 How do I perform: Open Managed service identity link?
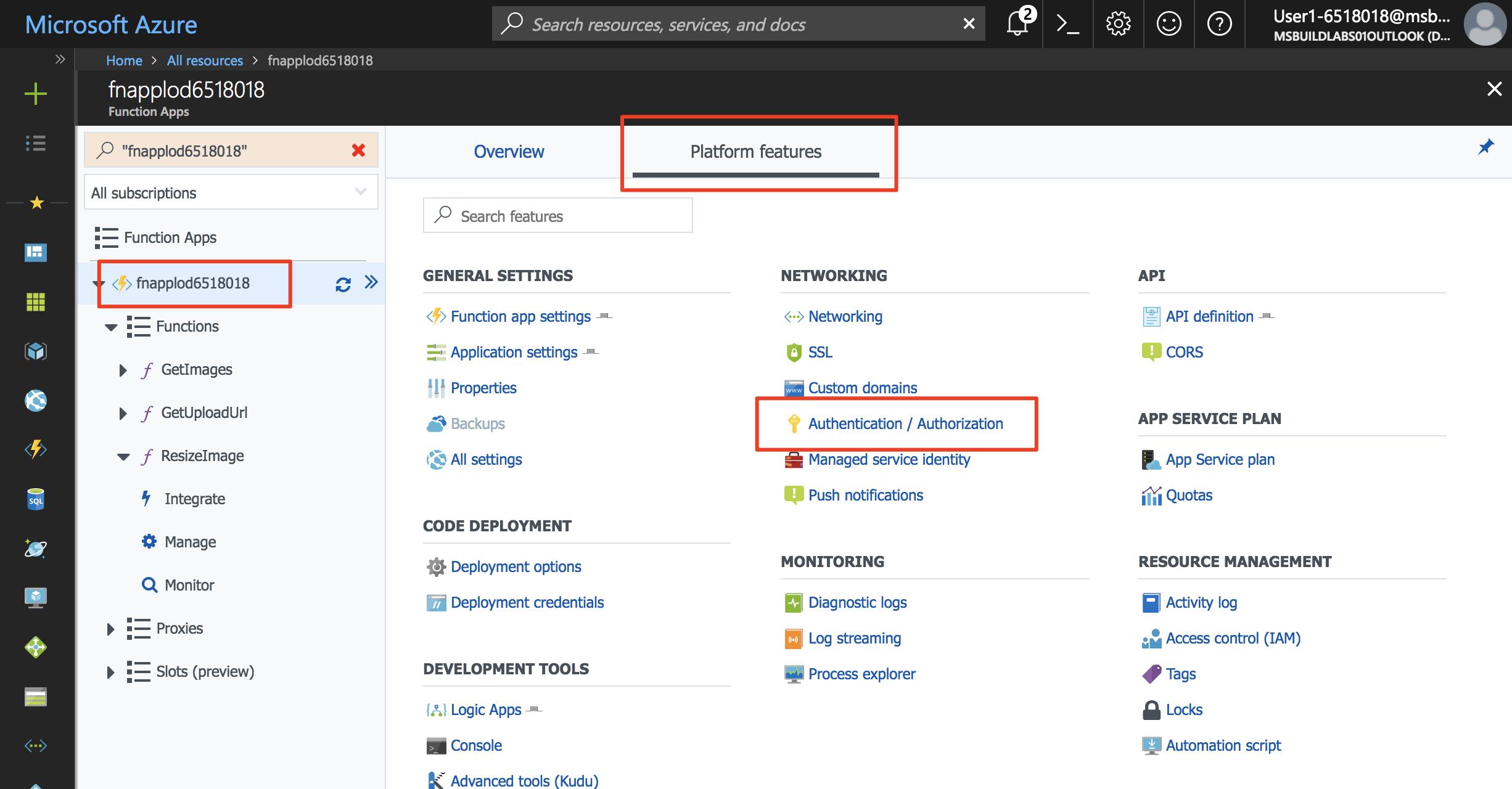click(889, 459)
